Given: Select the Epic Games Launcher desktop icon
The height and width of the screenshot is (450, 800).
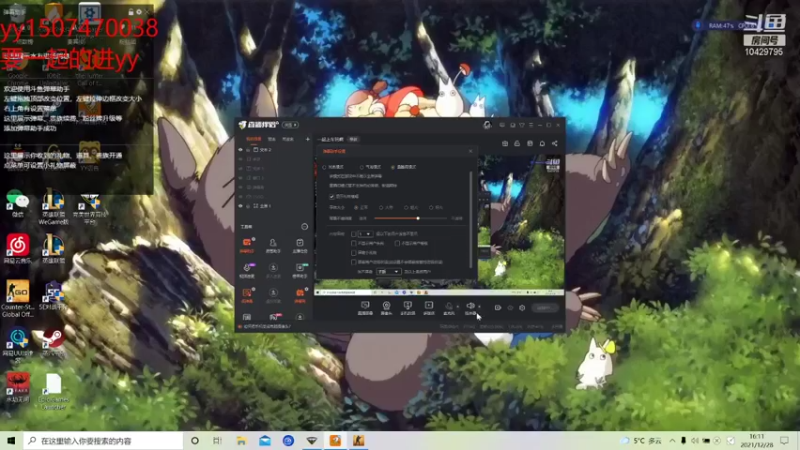Looking at the screenshot, I should click(x=53, y=391).
